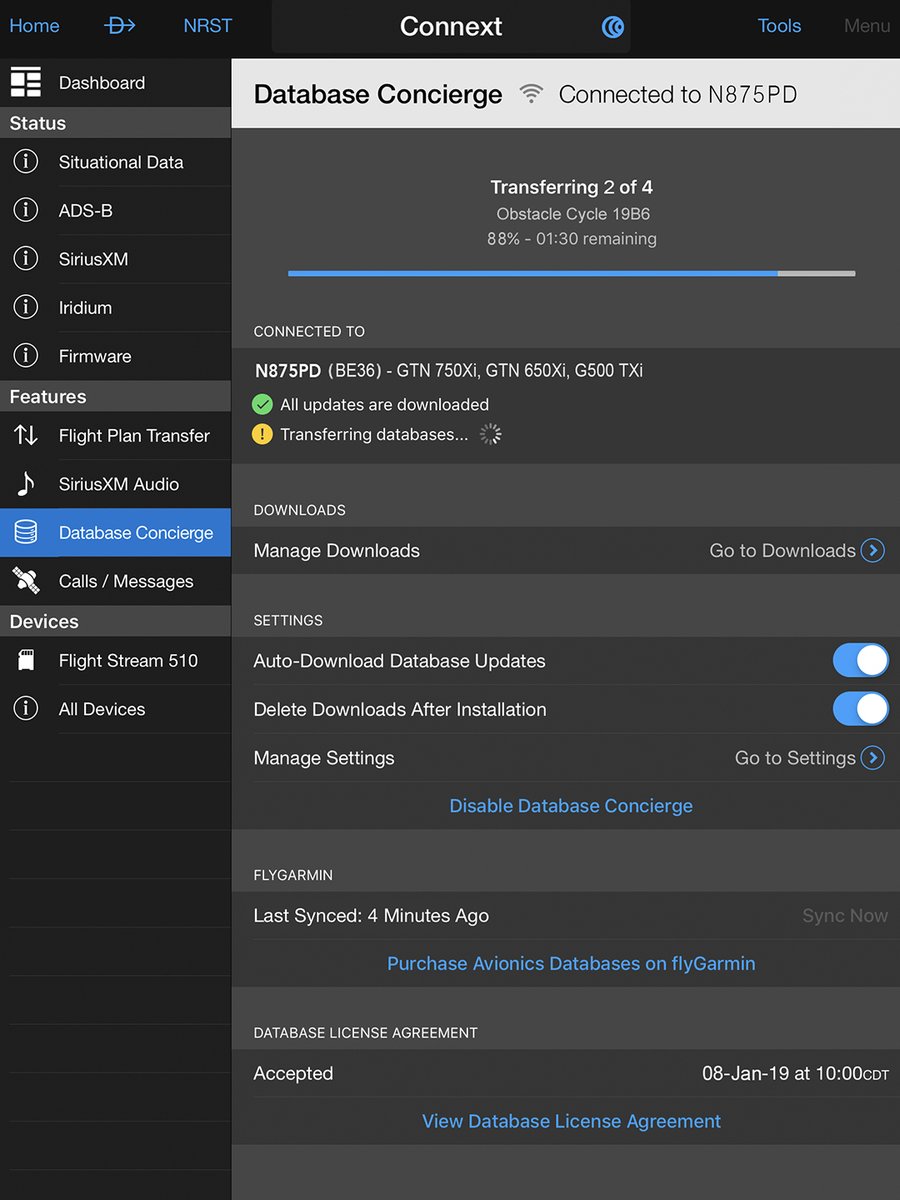Open the NRST nearest tab
The image size is (900, 1200).
click(x=208, y=26)
